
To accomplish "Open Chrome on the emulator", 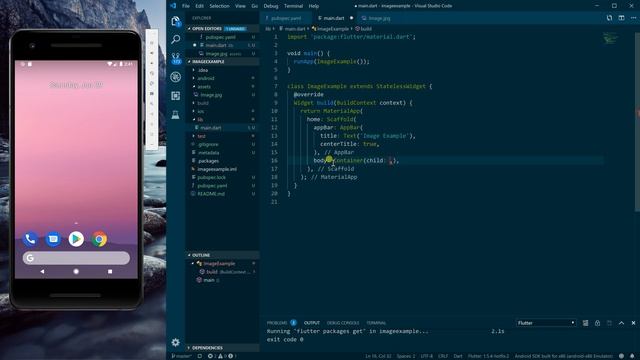I will pos(99,239).
